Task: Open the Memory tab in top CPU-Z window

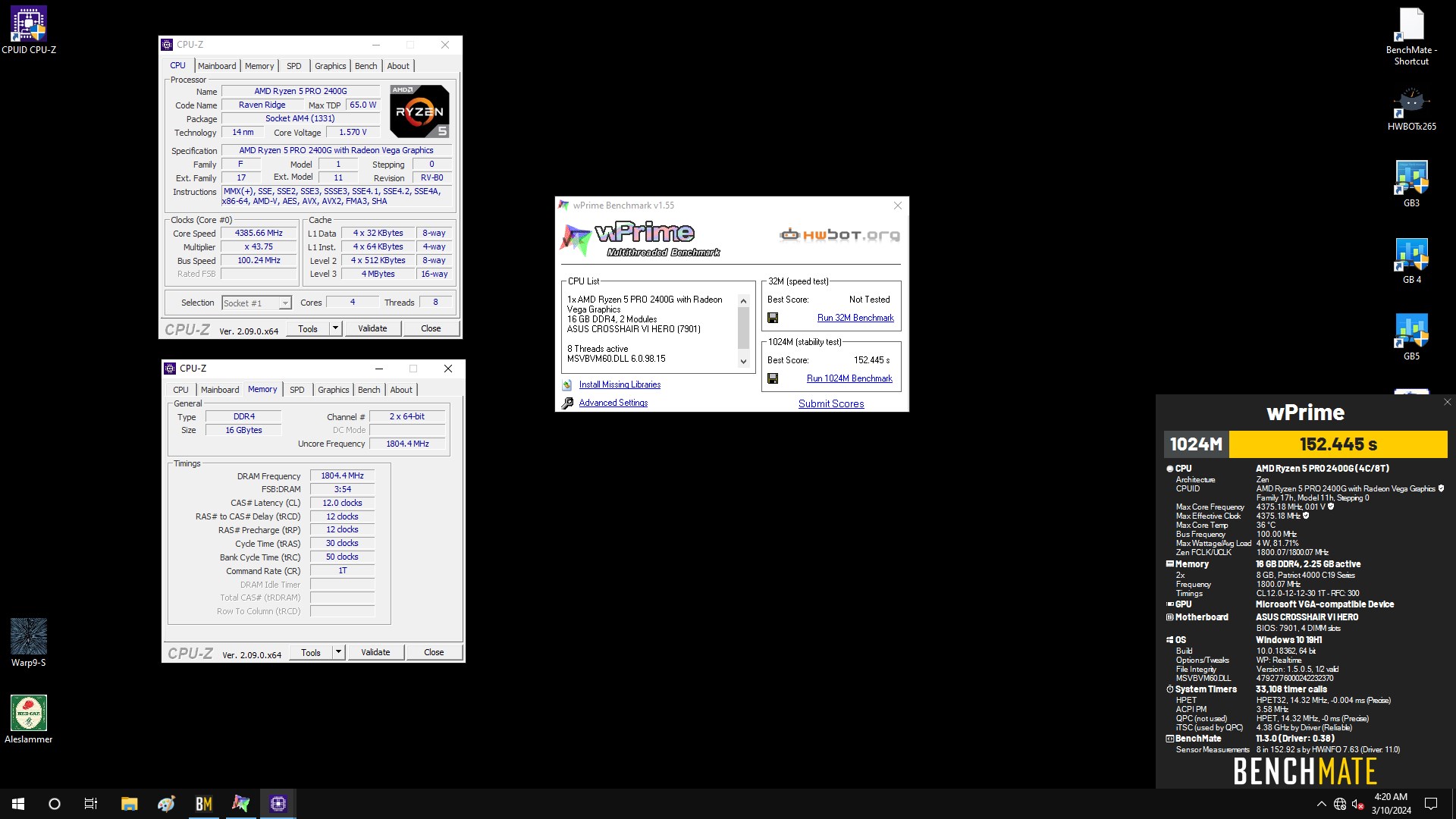Action: coord(259,66)
